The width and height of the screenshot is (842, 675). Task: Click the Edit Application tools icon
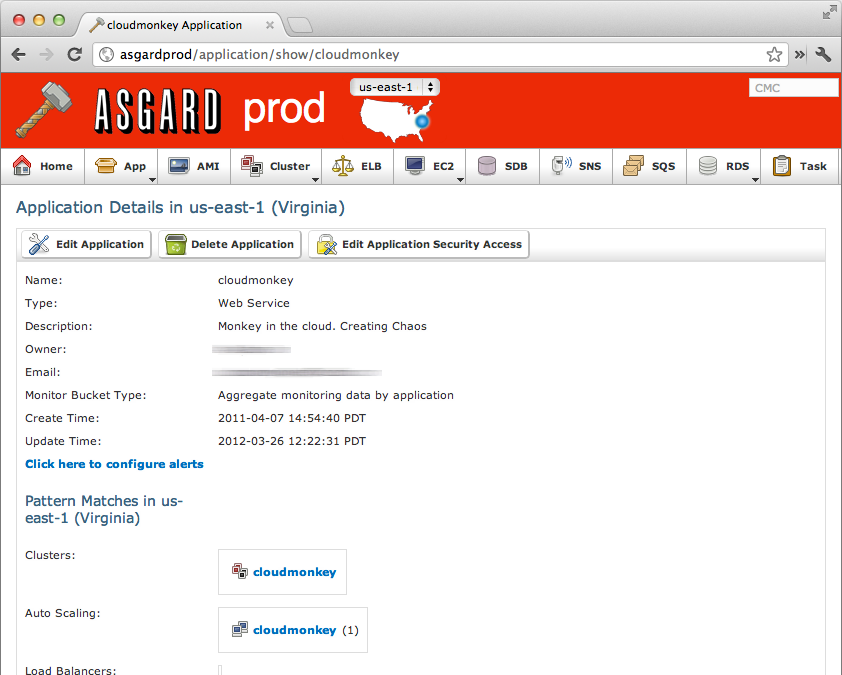point(39,244)
